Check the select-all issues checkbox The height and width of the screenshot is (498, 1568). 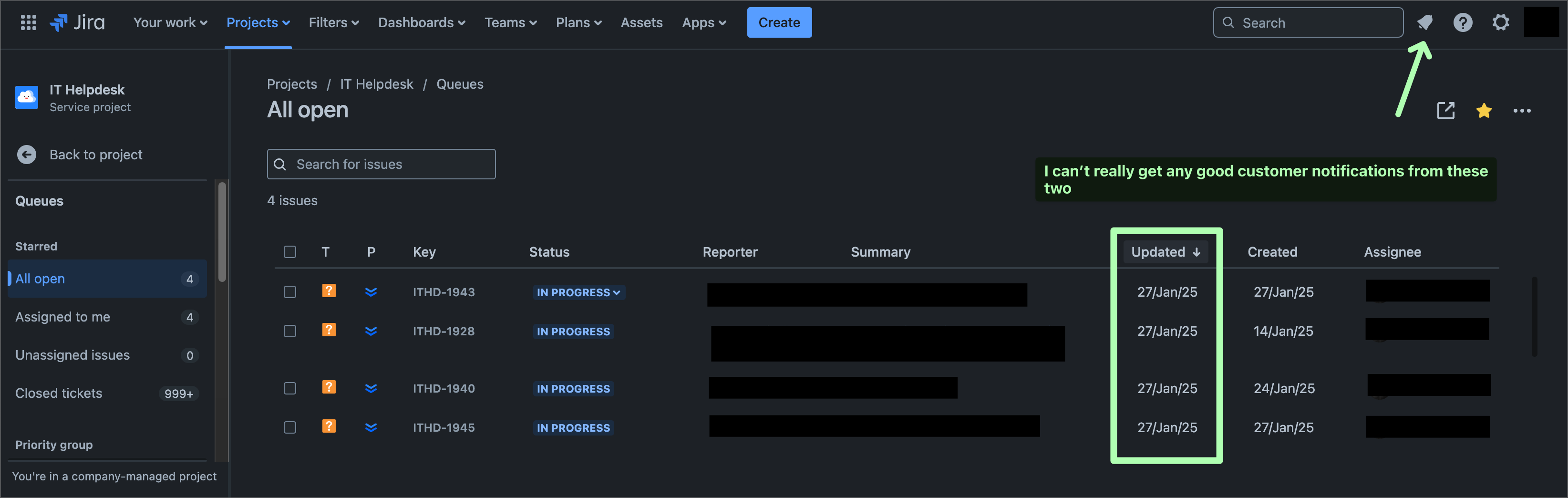(x=290, y=251)
